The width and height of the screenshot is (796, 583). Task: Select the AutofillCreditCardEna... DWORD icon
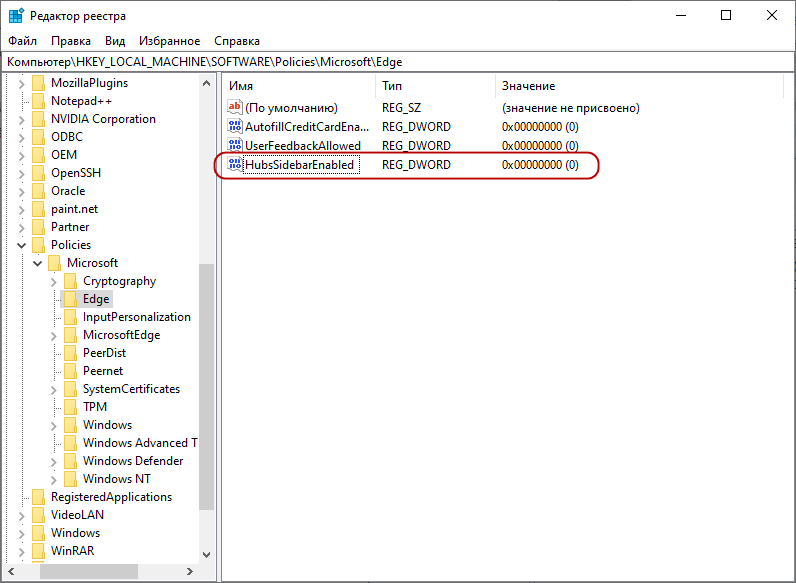tap(235, 126)
